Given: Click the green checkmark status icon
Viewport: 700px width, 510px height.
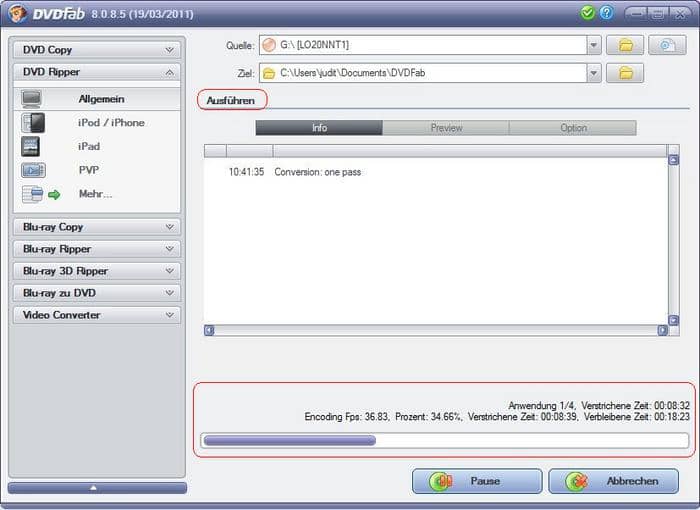Looking at the screenshot, I should pos(588,13).
